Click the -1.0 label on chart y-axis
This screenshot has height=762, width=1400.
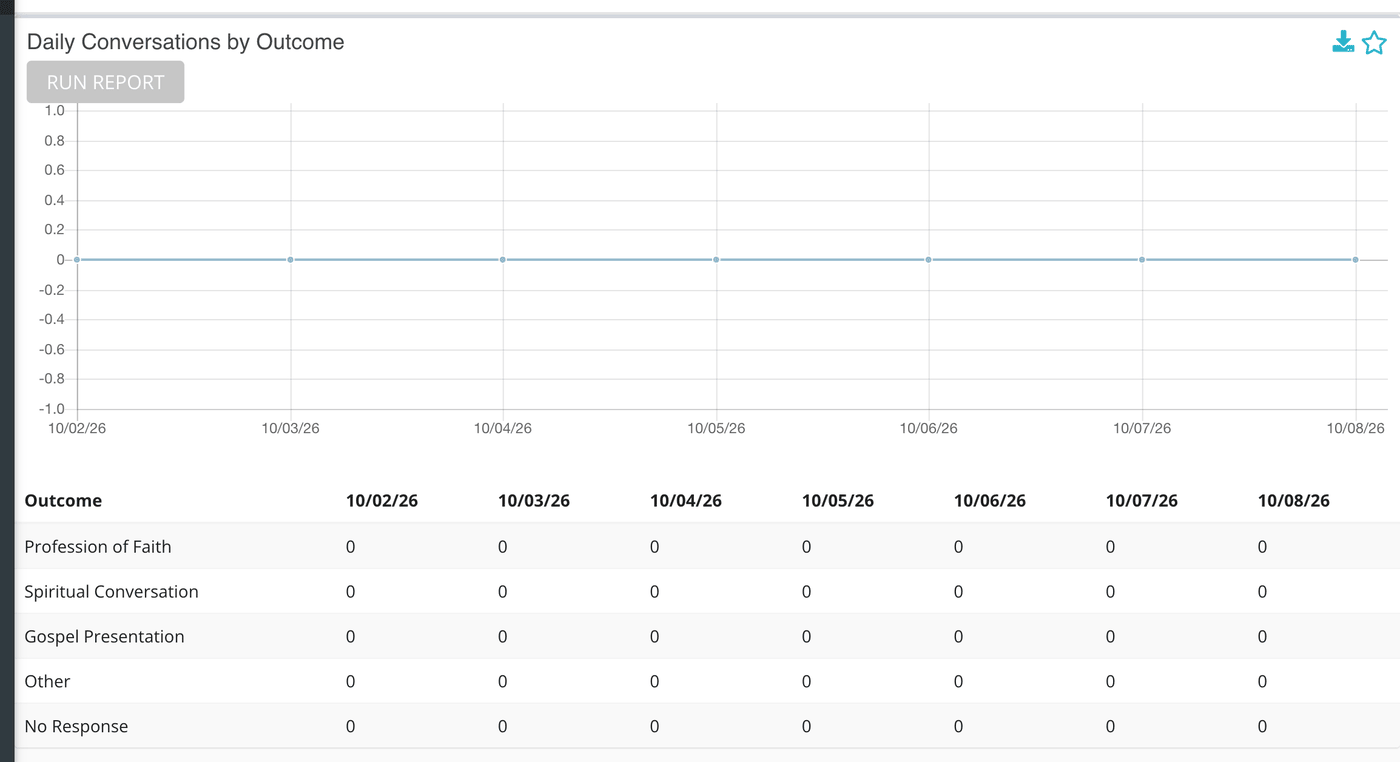(x=52, y=409)
